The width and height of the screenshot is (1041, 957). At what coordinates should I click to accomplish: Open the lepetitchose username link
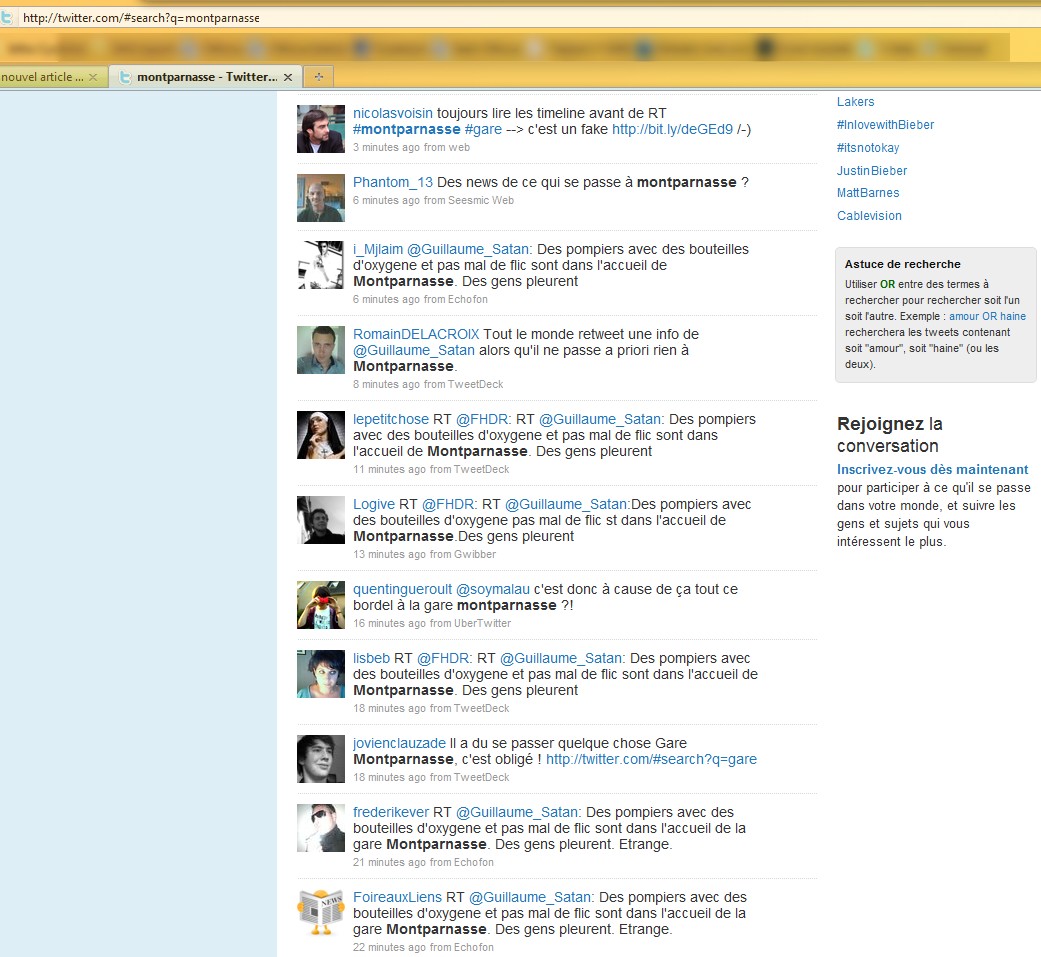pos(390,420)
